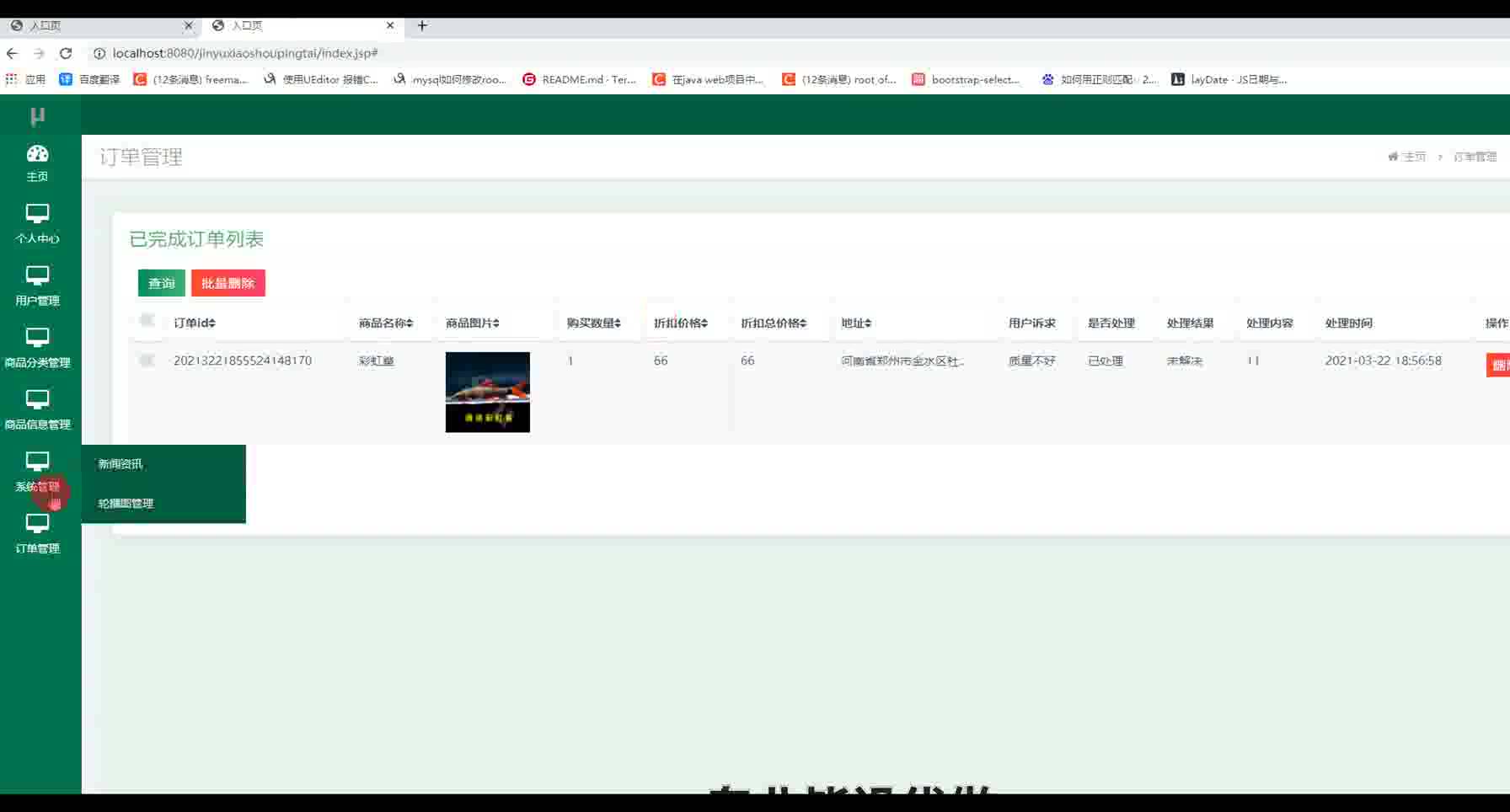Open the 百度翻译 bookmark

click(x=89, y=79)
